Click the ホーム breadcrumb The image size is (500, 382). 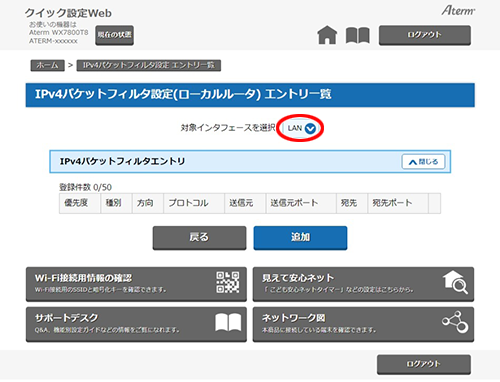[47, 65]
